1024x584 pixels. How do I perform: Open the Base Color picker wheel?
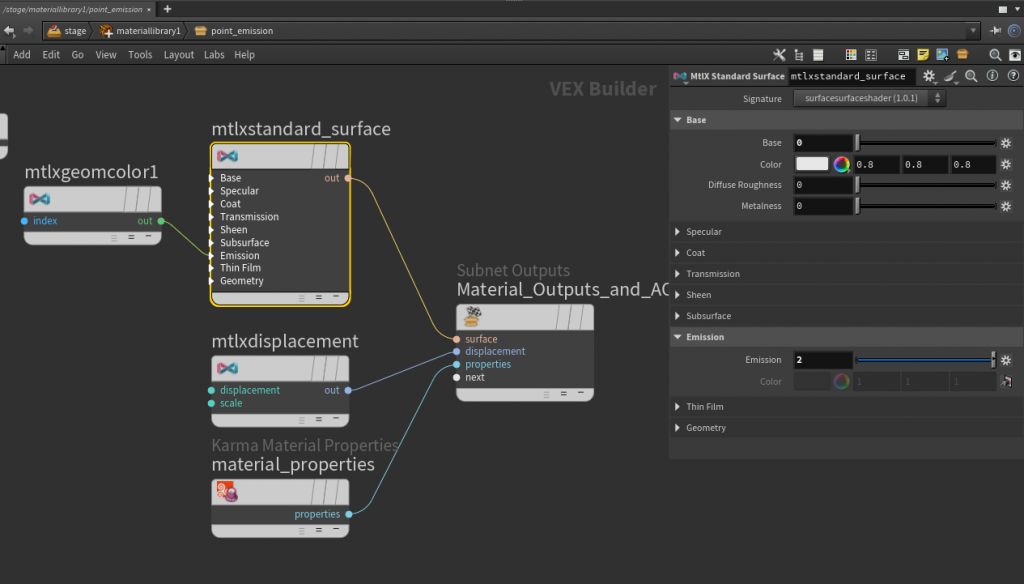[x=842, y=164]
